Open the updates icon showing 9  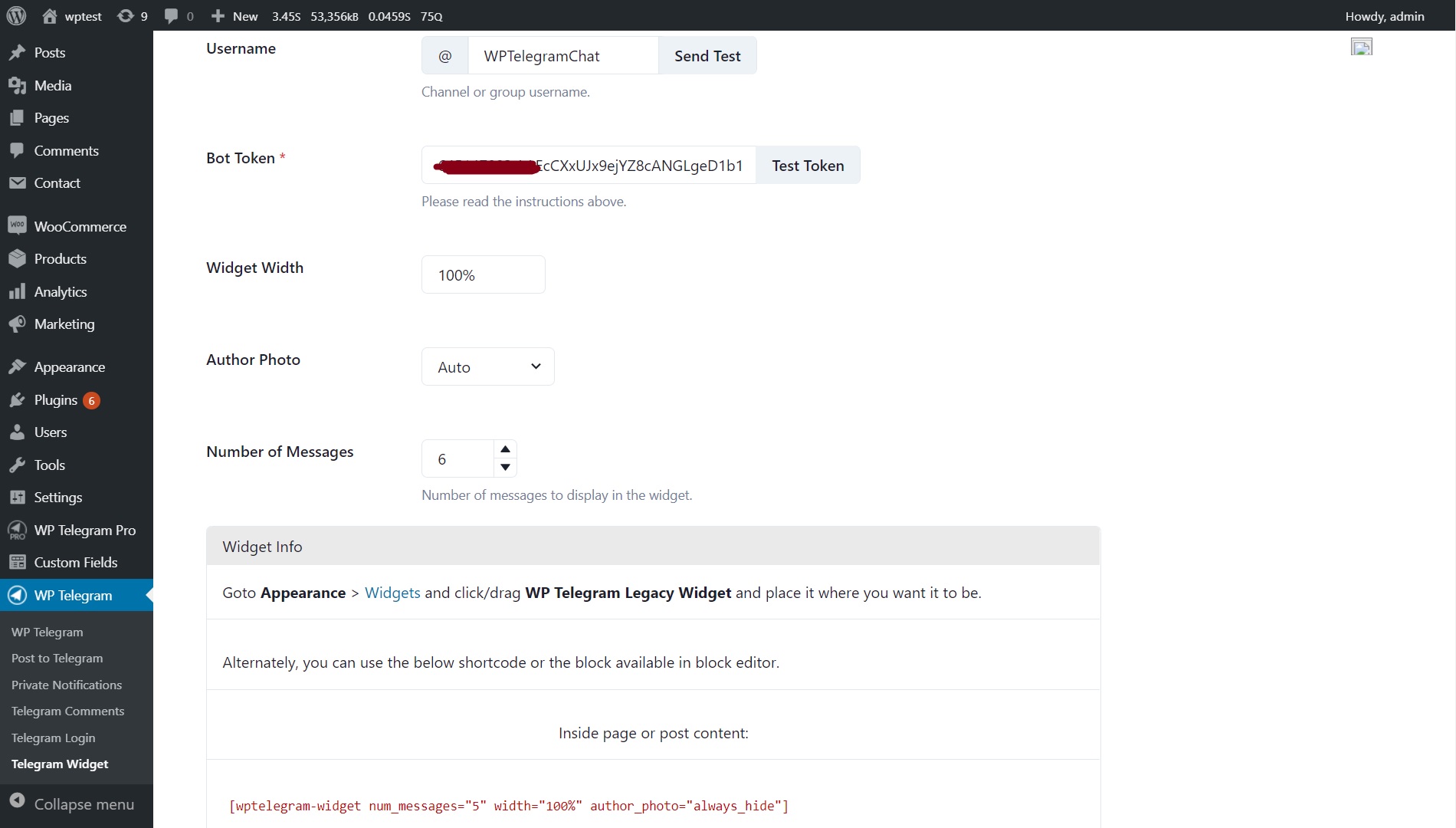click(x=125, y=15)
